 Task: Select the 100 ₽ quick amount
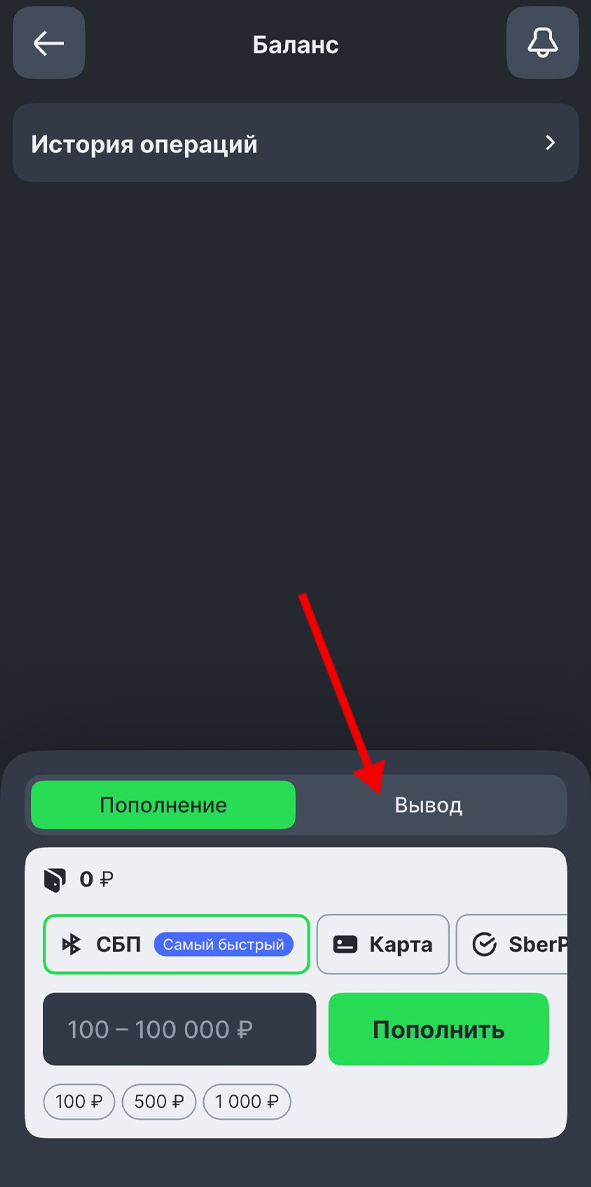[x=79, y=1101]
